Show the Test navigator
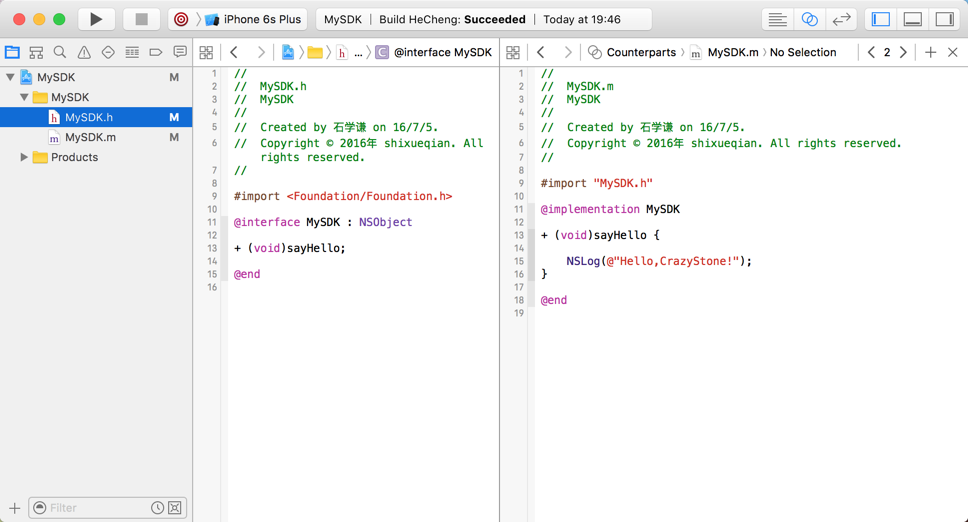 (108, 52)
